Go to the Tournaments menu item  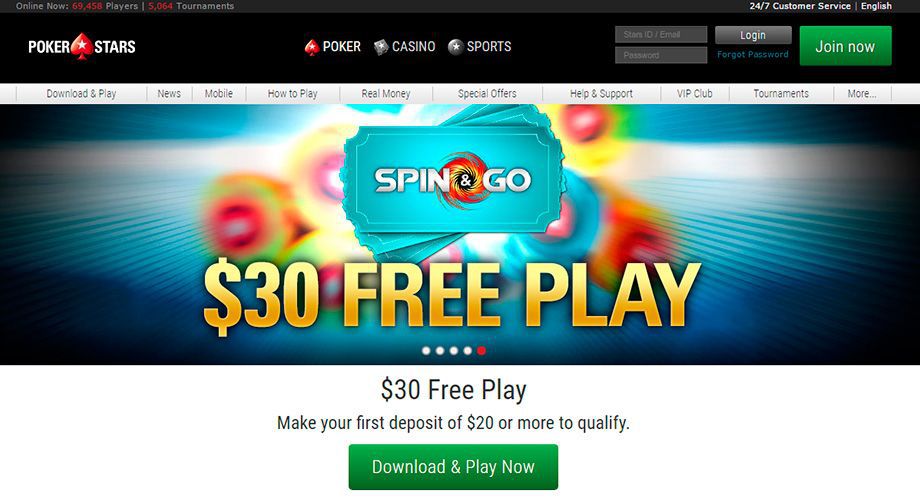(x=781, y=93)
